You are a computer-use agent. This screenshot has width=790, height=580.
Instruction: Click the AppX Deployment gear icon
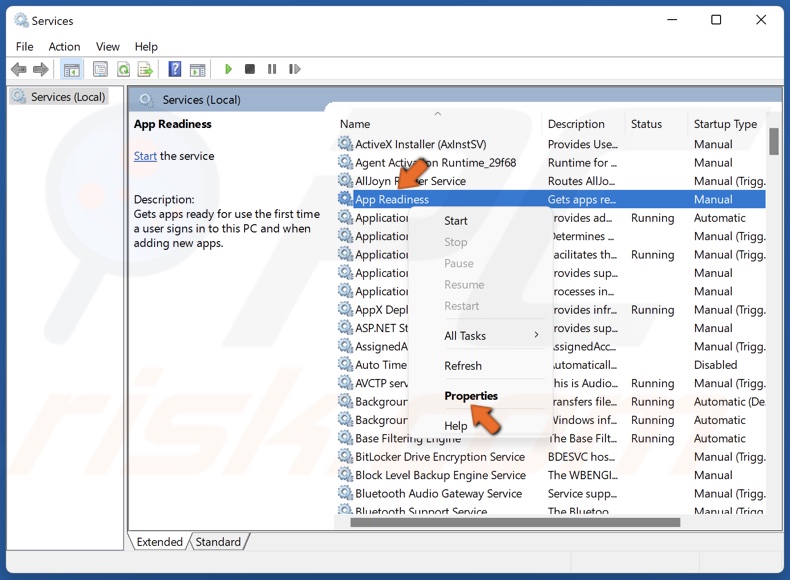(x=345, y=309)
